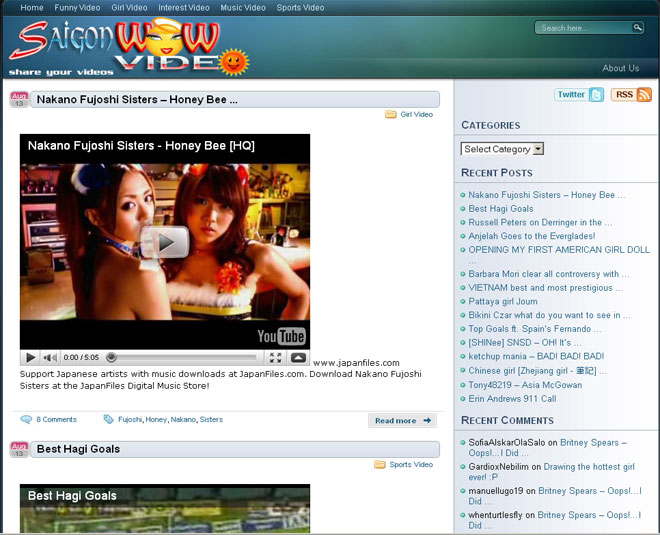Image resolution: width=660 pixels, height=535 pixels.
Task: Open the Twitter bird icon
Action: pyautogui.click(x=596, y=95)
